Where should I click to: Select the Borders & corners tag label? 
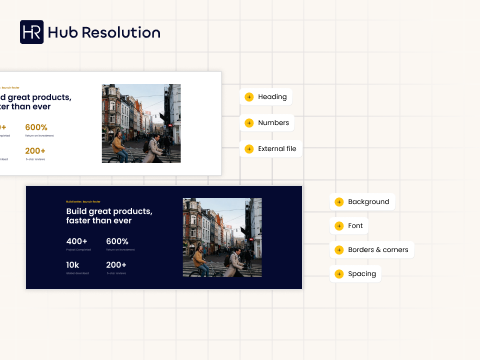tap(378, 250)
